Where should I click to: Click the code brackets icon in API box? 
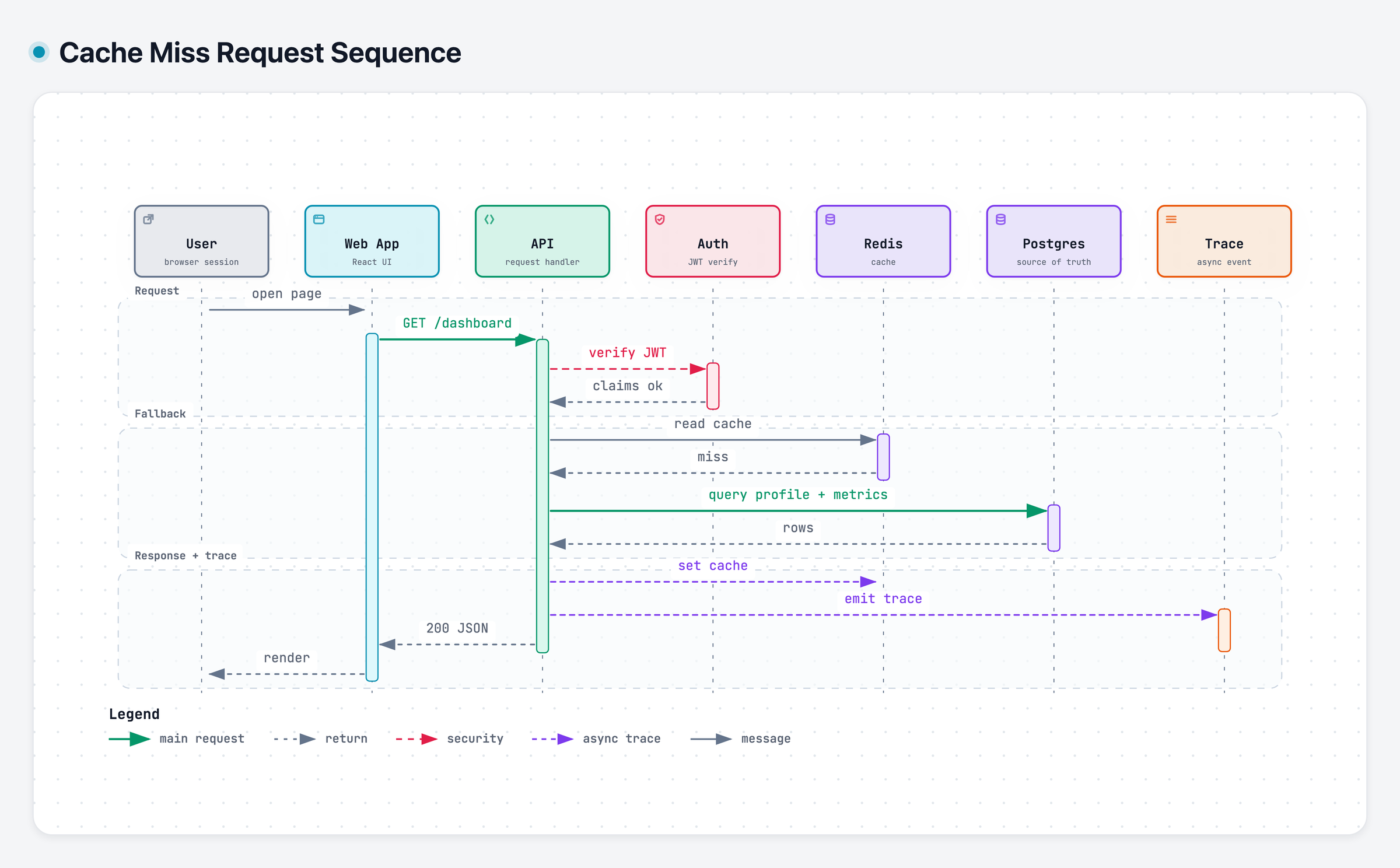(489, 219)
